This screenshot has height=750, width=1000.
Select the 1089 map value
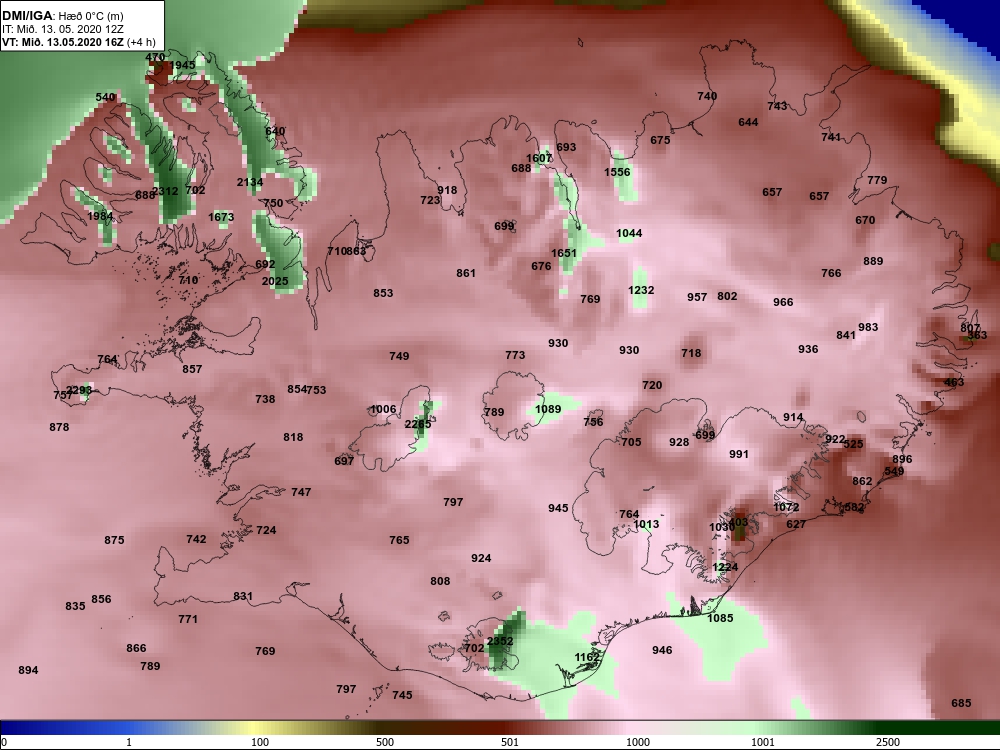(x=548, y=409)
